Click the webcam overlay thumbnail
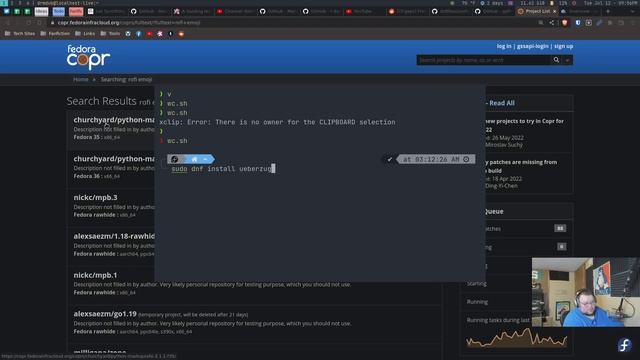 click(586, 292)
